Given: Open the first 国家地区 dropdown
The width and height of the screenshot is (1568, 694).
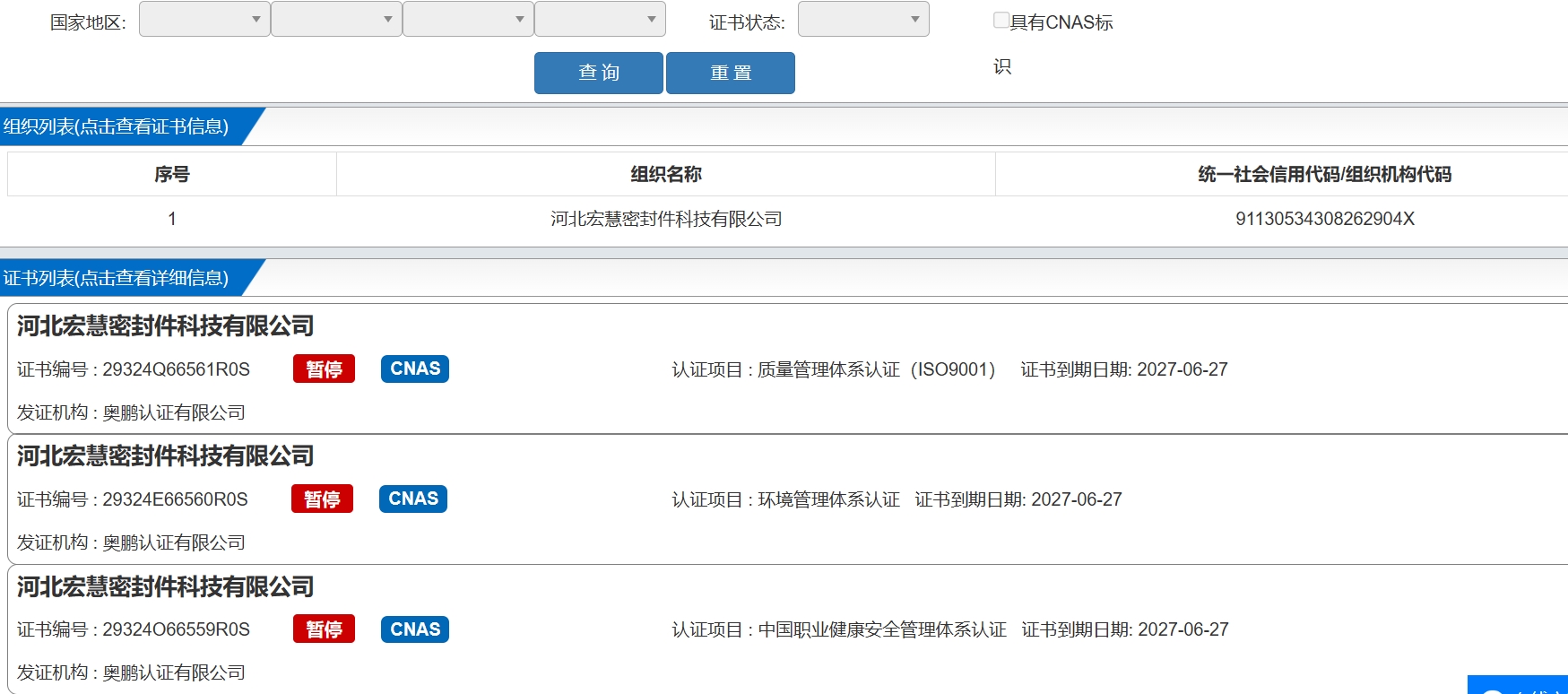Looking at the screenshot, I should tap(204, 19).
